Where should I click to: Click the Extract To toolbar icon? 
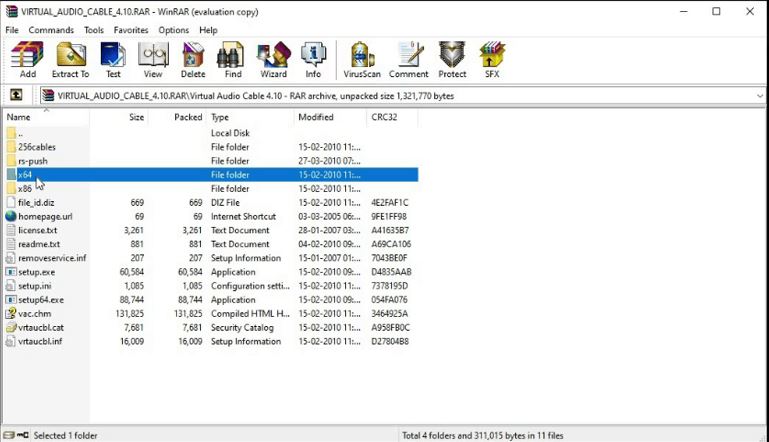[x=71, y=60]
